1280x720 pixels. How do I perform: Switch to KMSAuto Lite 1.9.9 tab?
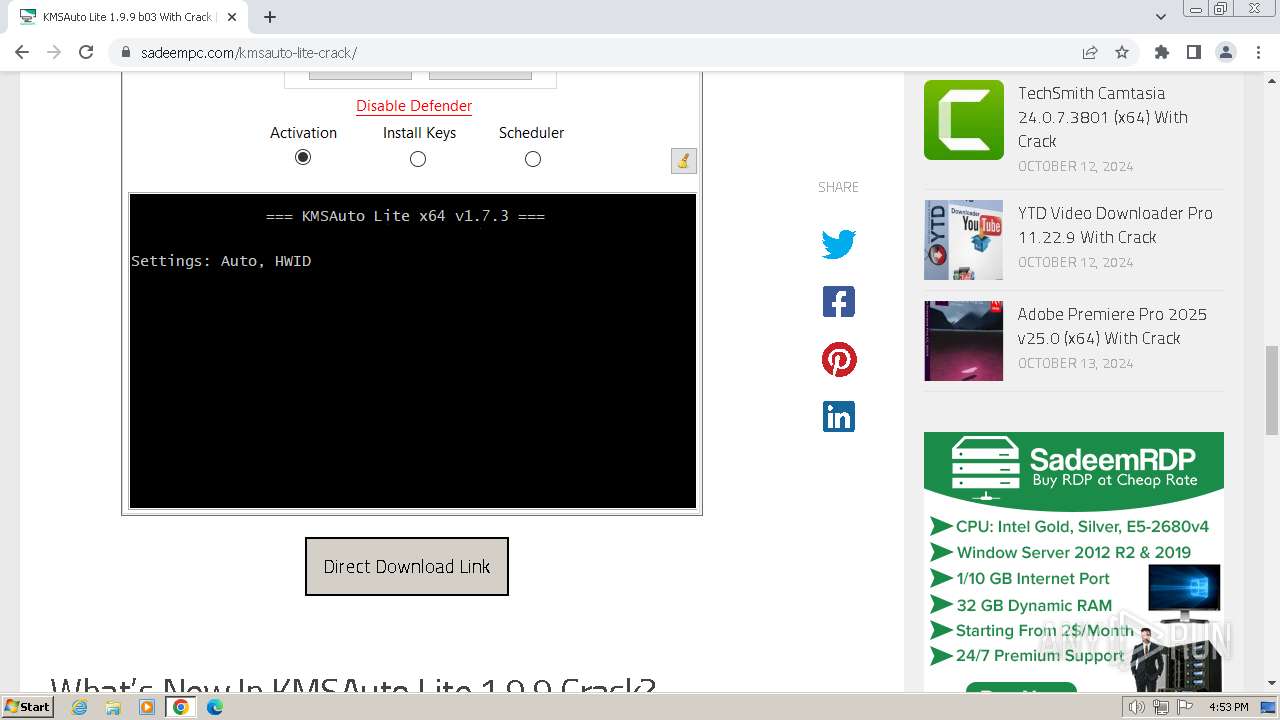tap(127, 17)
